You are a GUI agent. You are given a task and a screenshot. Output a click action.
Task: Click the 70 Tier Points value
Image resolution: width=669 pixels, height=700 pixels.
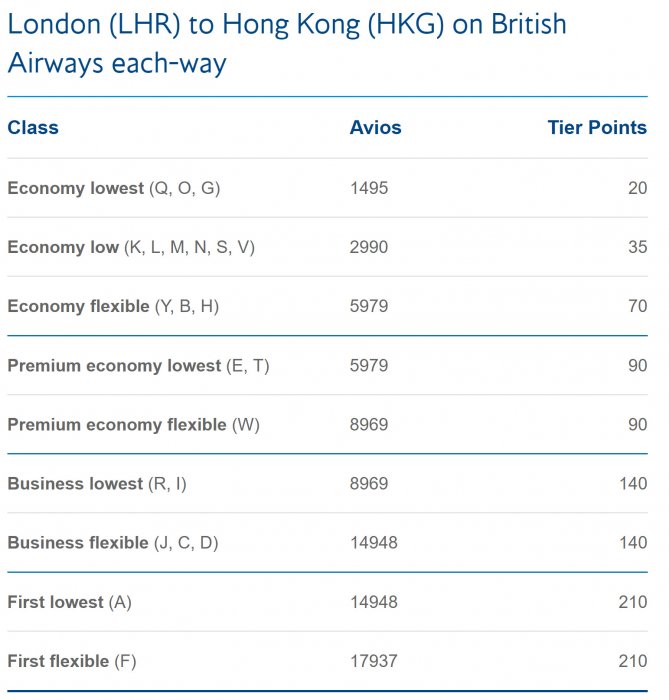(x=637, y=306)
